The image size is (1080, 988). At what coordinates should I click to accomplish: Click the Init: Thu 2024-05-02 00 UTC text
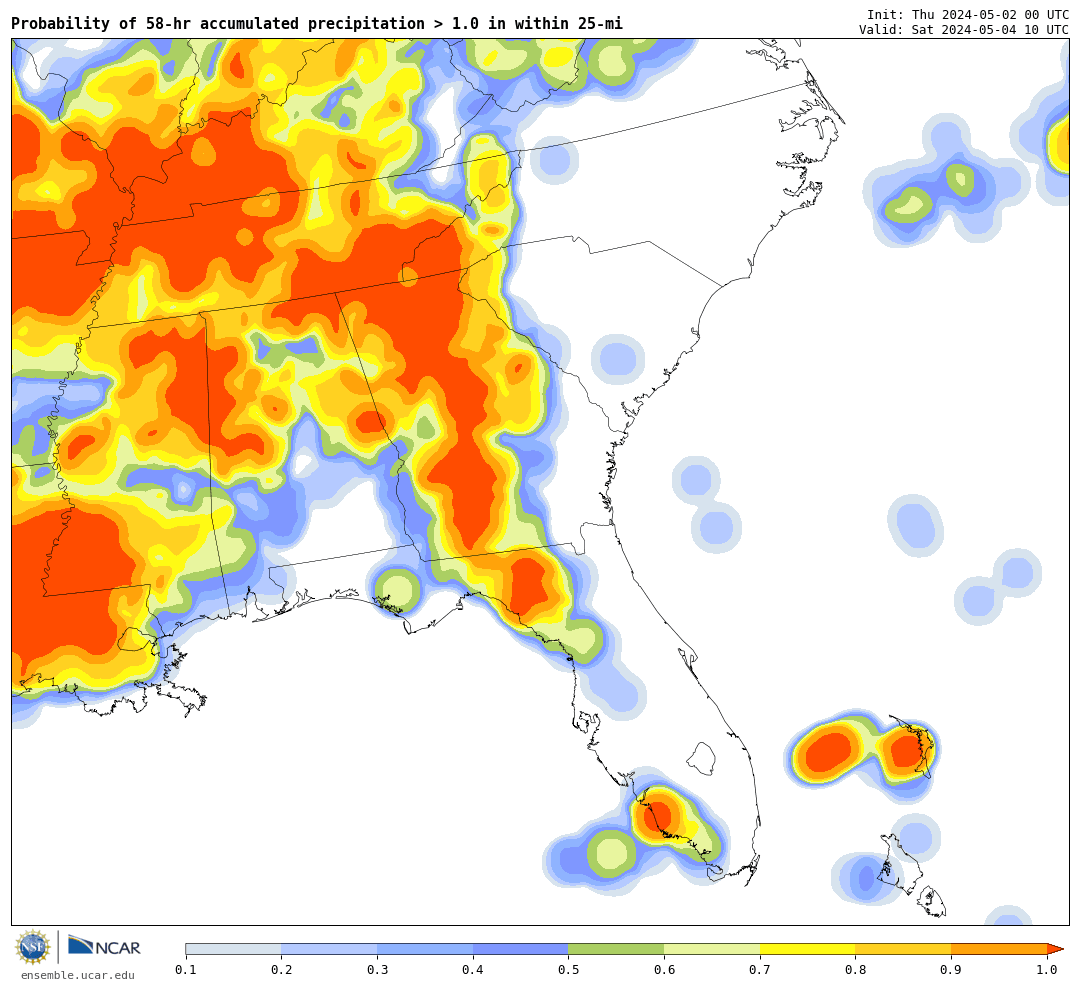(968, 15)
